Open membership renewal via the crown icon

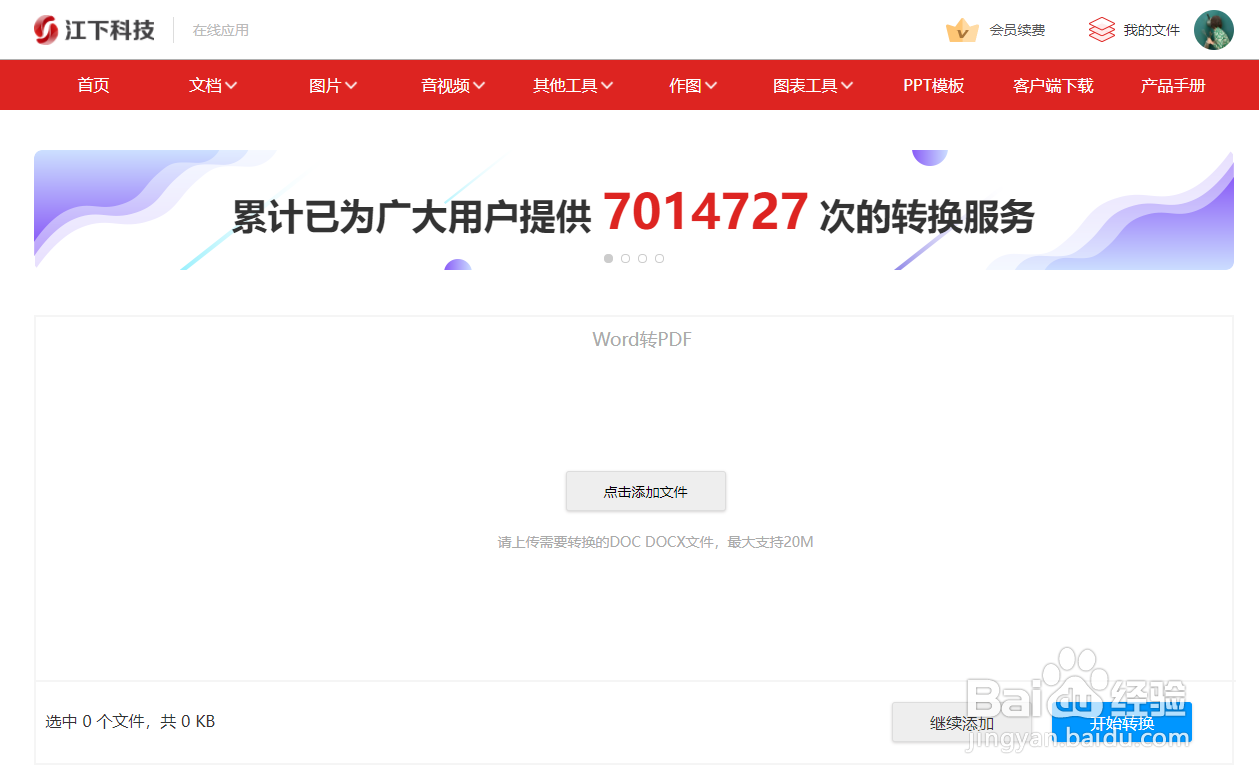(963, 30)
